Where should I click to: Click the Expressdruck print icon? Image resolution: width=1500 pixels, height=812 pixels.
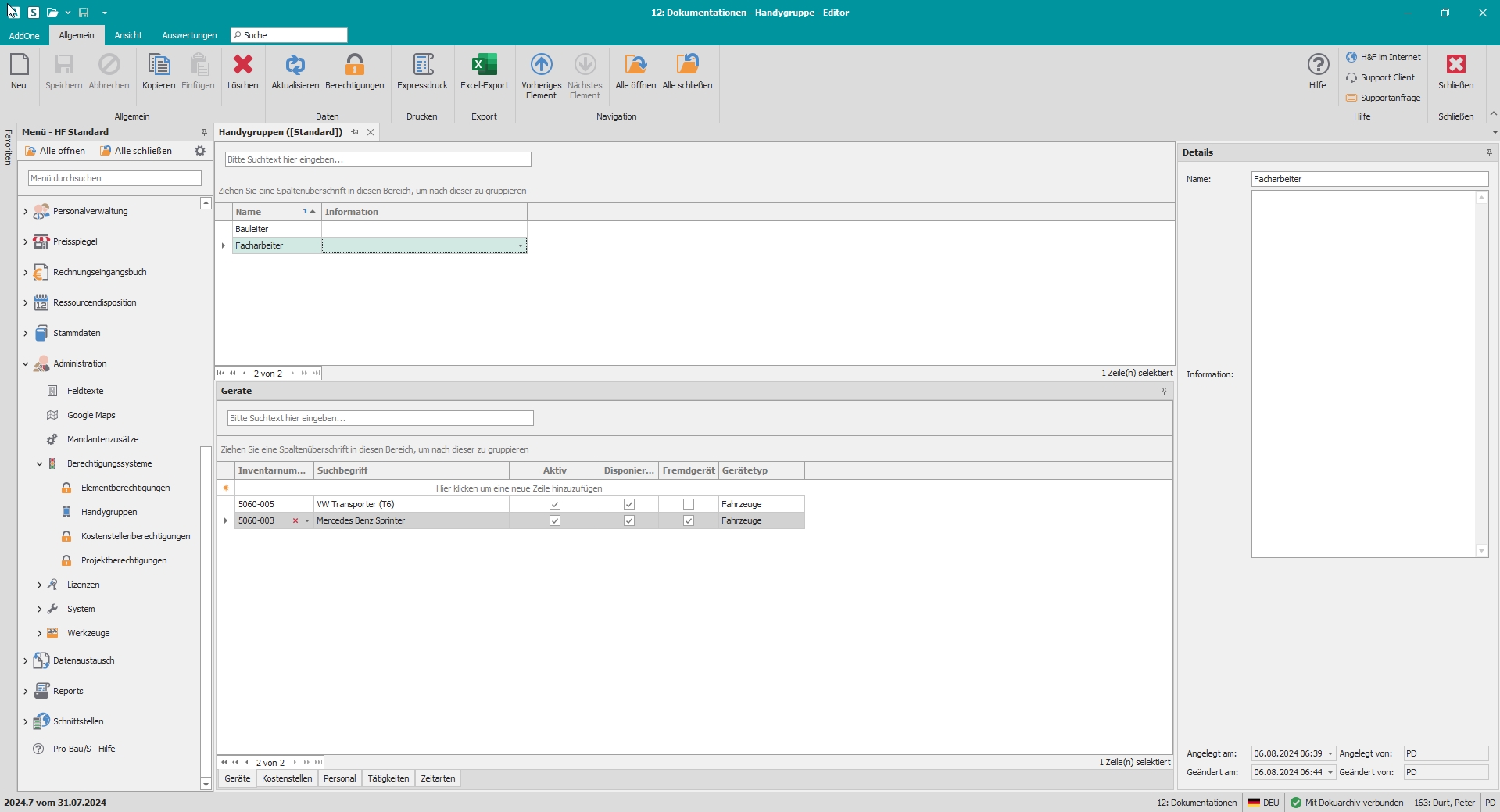click(422, 66)
